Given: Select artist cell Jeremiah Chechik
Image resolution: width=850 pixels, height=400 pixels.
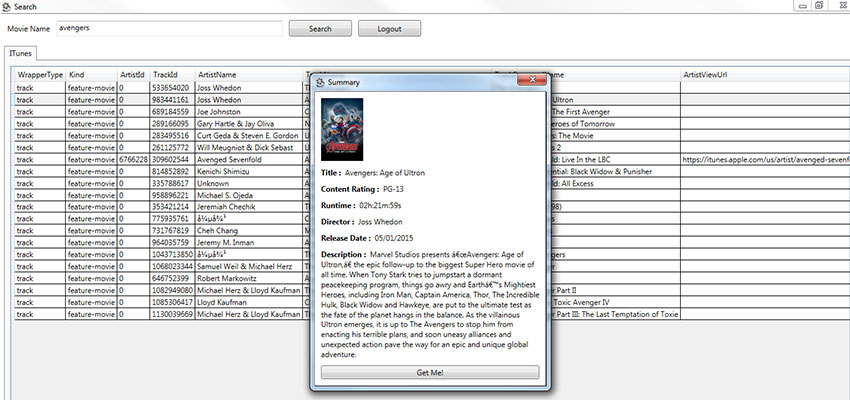Looking at the screenshot, I should (248, 207).
